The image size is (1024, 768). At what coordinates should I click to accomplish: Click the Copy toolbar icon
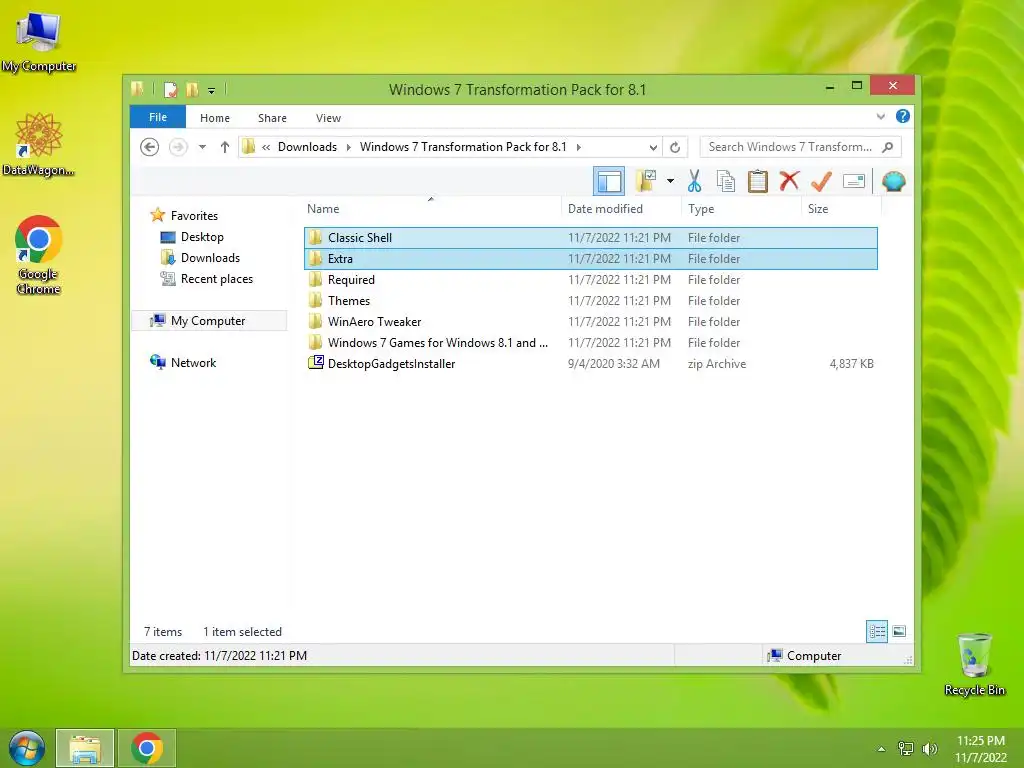pyautogui.click(x=726, y=181)
